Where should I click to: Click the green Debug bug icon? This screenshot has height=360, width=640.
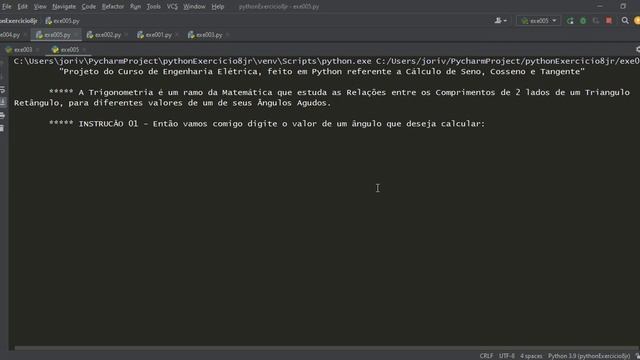[x=583, y=20]
